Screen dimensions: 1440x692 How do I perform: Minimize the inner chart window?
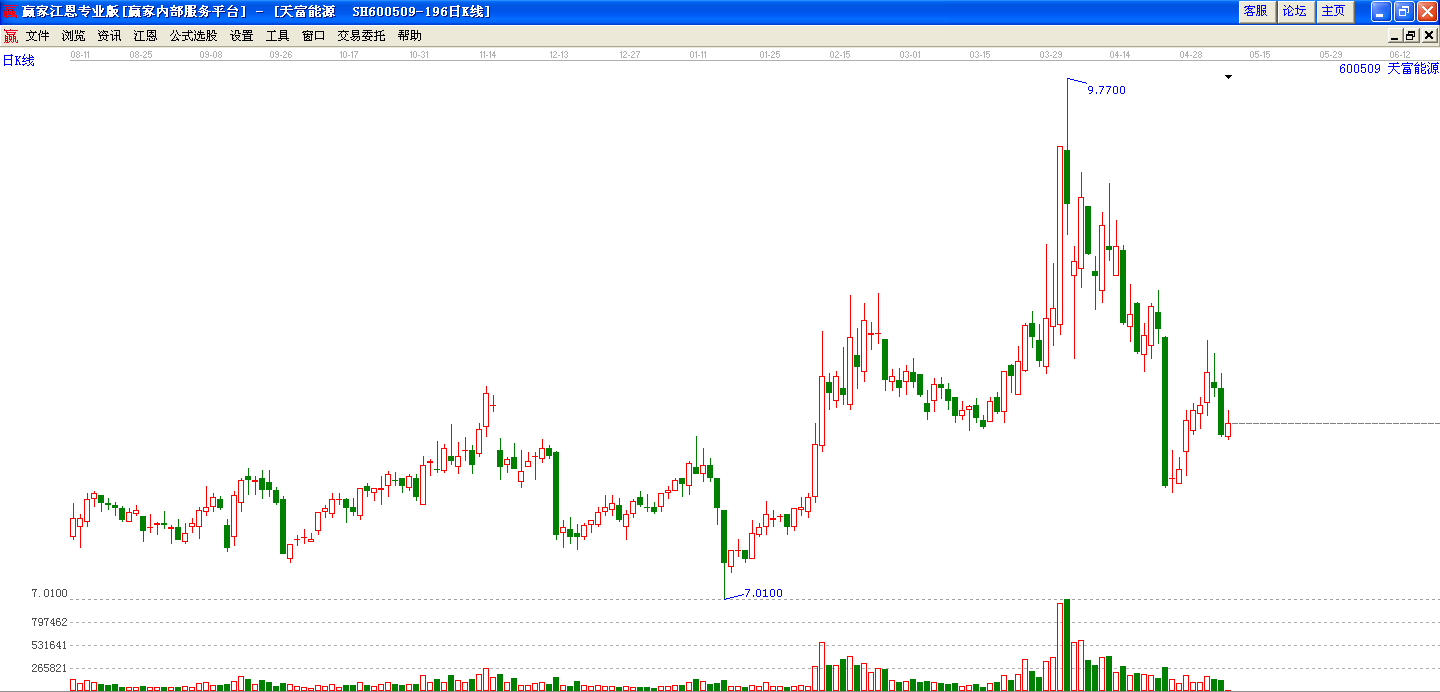[x=1395, y=36]
